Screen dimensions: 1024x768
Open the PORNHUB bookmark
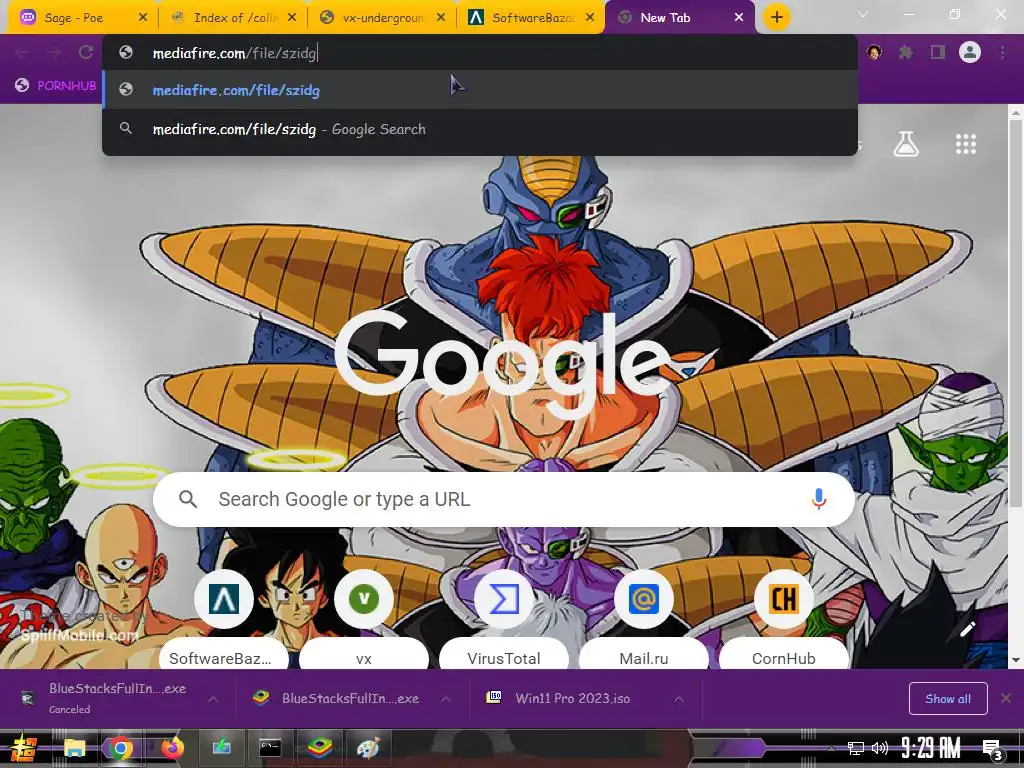[x=56, y=86]
